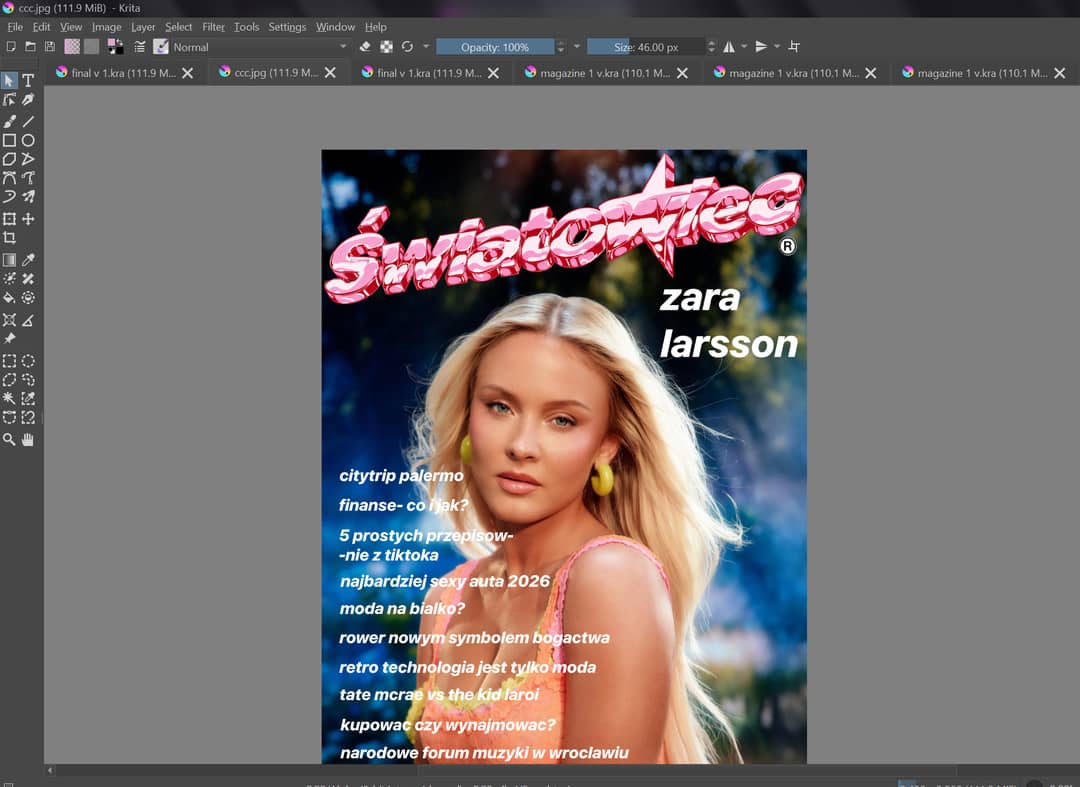The image size is (1080, 787).
Task: Select the Similar Color Selection tool
Action: 28,398
